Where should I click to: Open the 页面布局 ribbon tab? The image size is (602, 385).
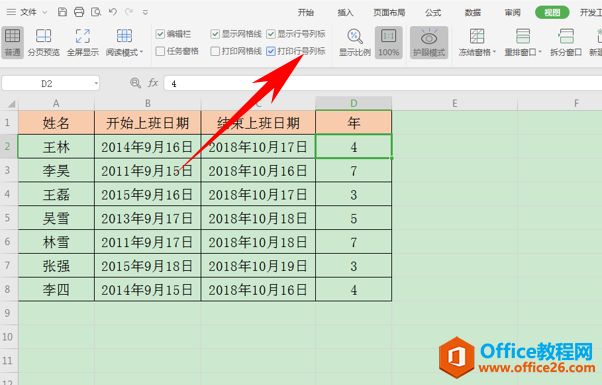[389, 13]
